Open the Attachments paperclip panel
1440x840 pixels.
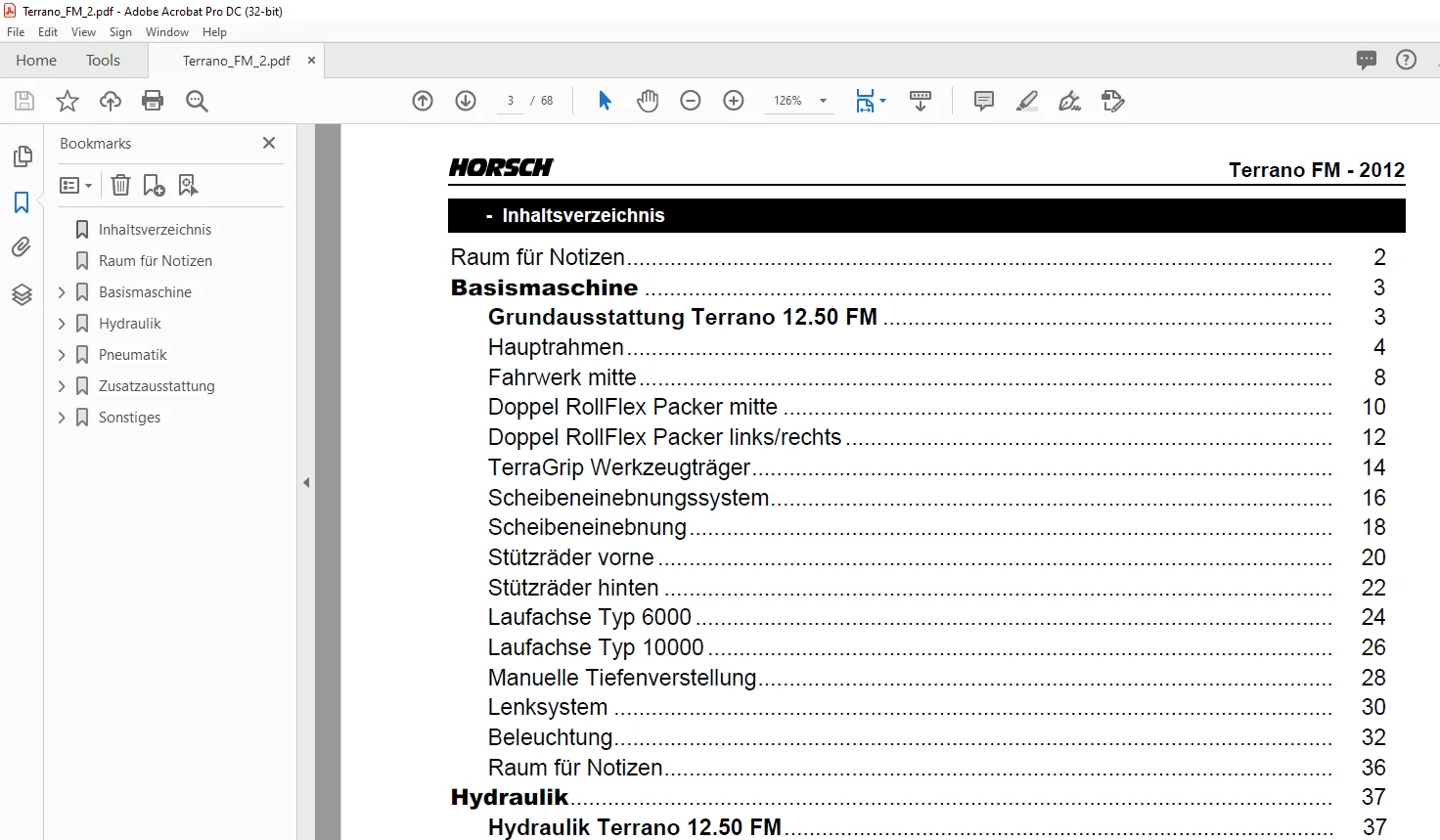tap(22, 247)
